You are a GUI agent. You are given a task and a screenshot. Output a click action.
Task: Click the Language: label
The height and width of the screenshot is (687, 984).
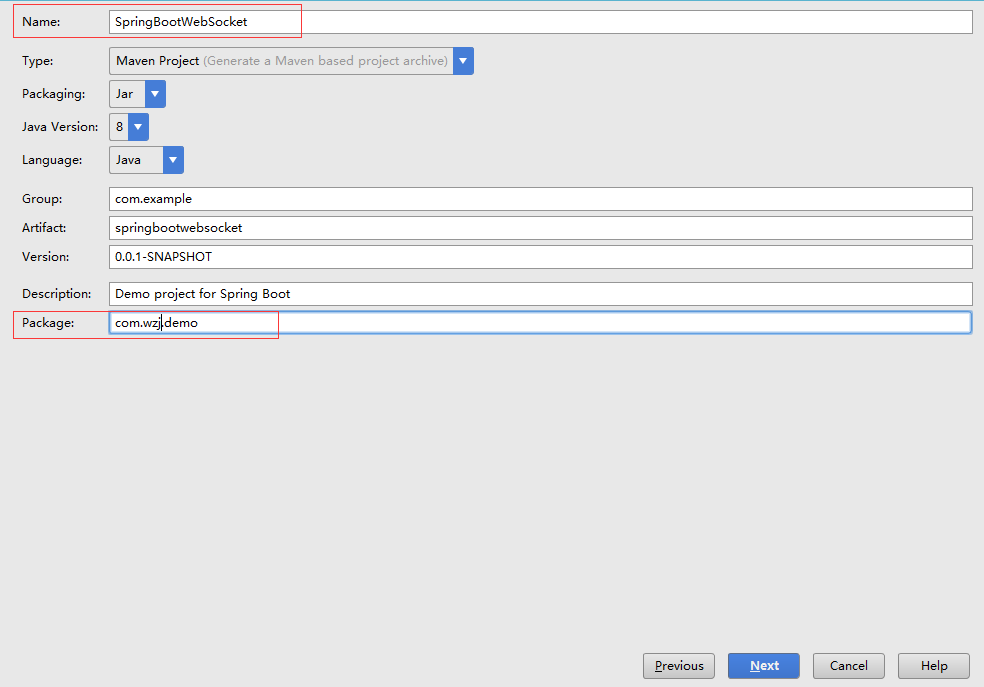52,160
